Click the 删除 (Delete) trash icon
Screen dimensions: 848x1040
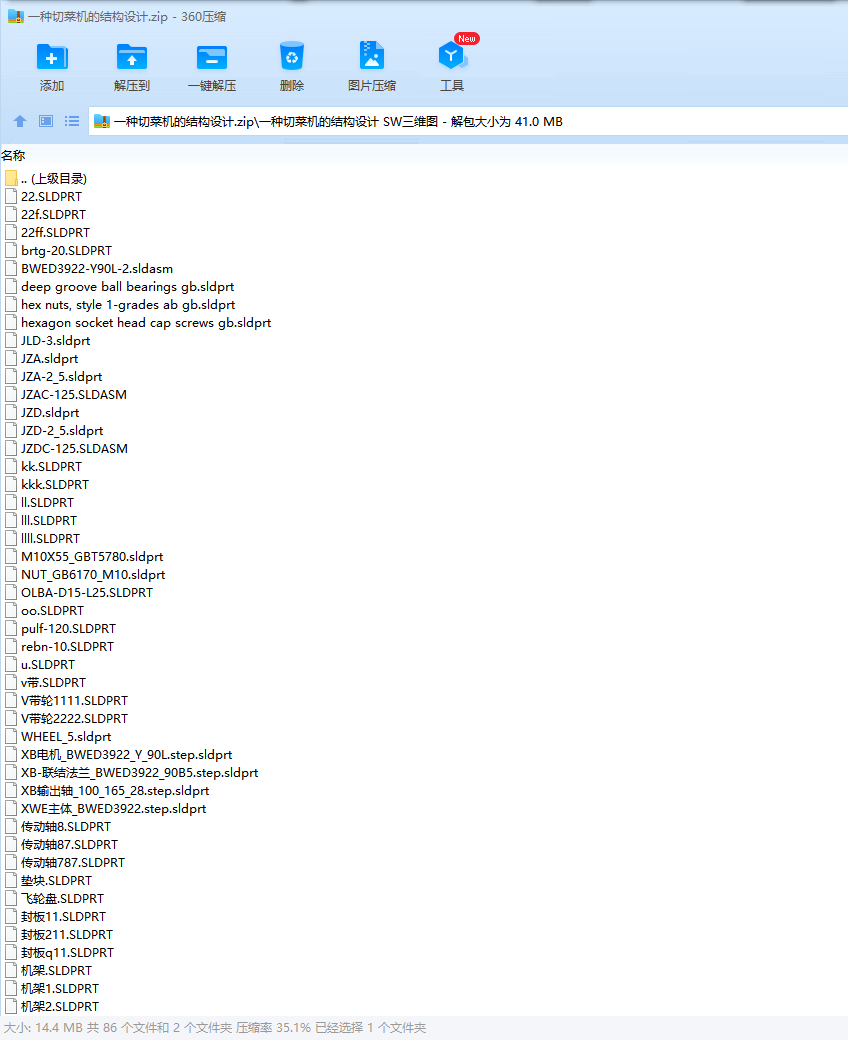pyautogui.click(x=292, y=57)
